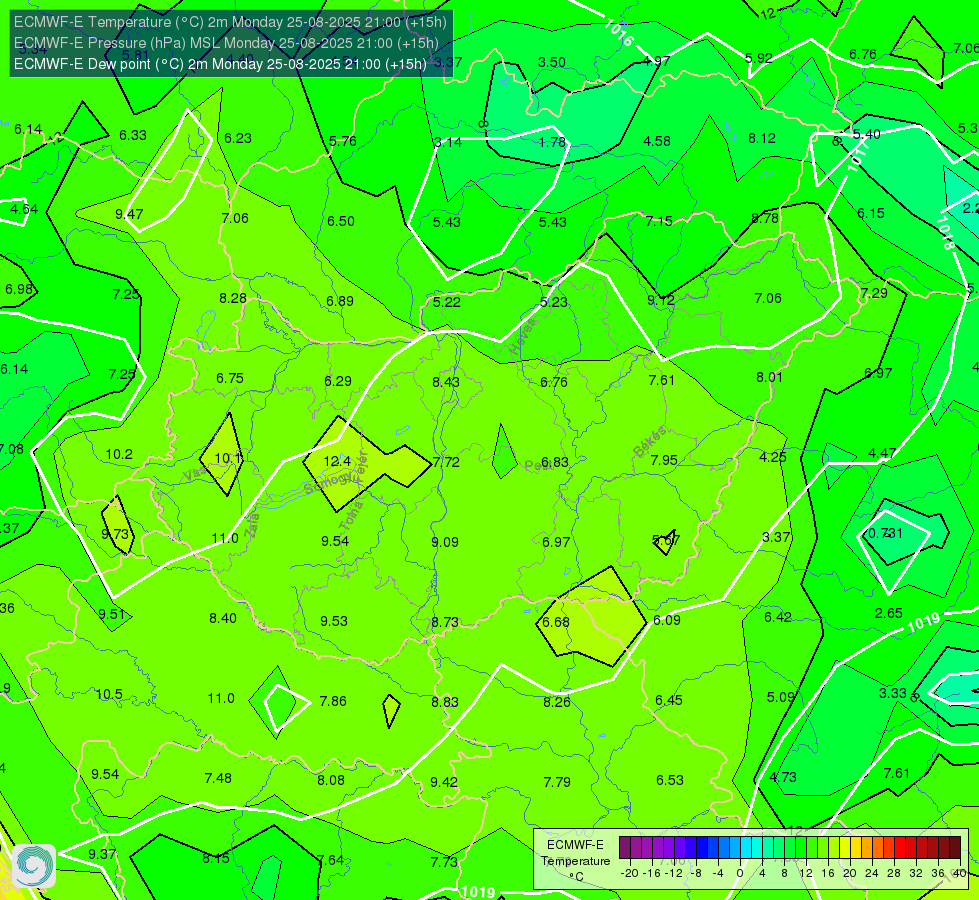Click the 6.68 temperature value
The height and width of the screenshot is (900, 979).
pos(556,622)
